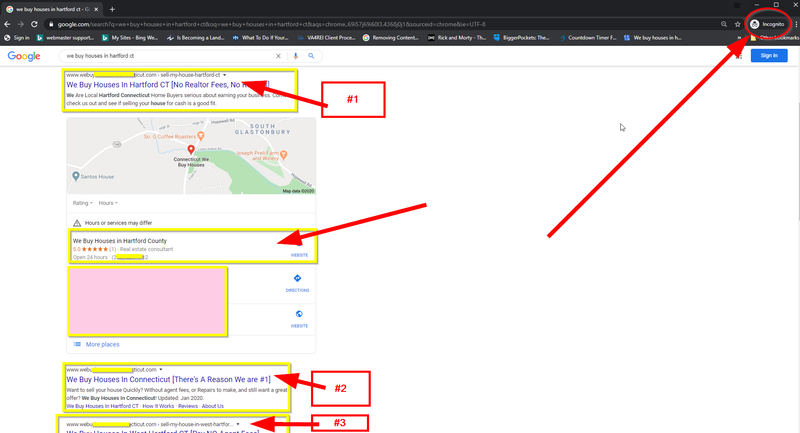The image size is (800, 433).
Task: Focus the Google search input field
Action: [x=168, y=56]
